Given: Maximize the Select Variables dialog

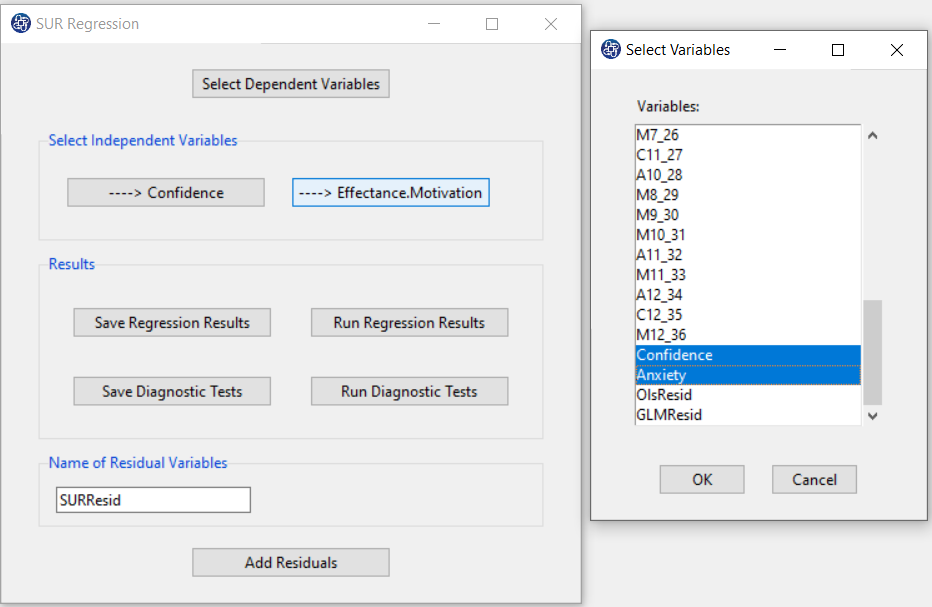Looking at the screenshot, I should (x=837, y=50).
